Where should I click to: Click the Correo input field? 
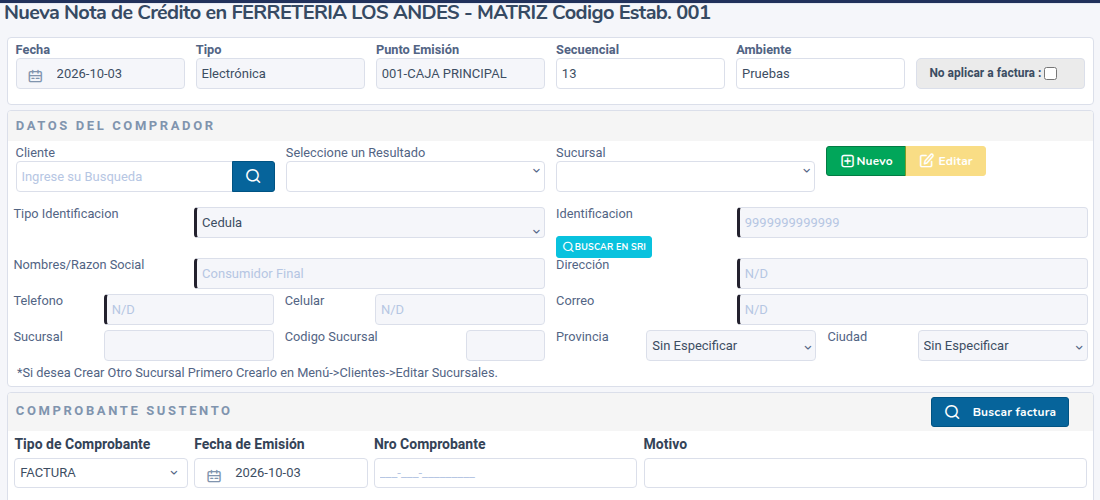pyautogui.click(x=913, y=309)
